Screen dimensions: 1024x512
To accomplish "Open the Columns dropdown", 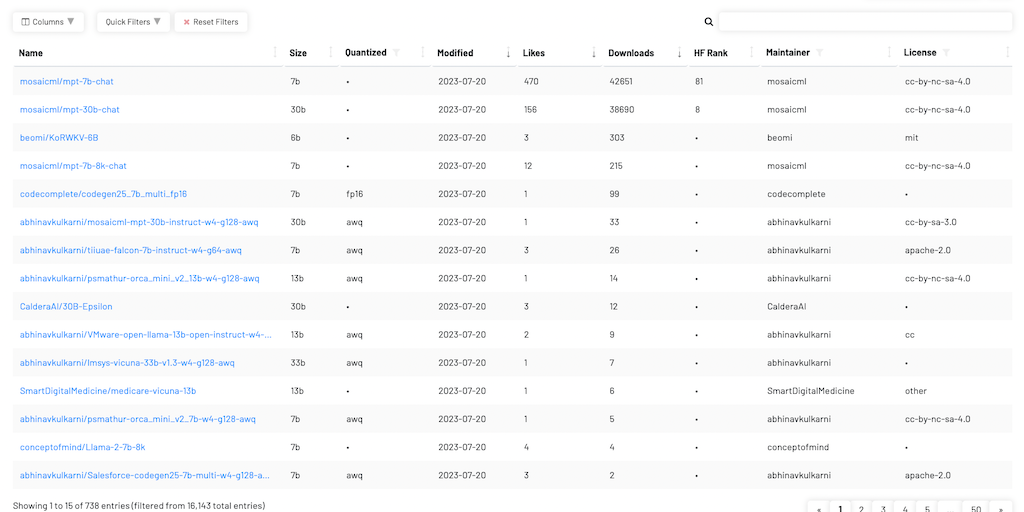I will pyautogui.click(x=47, y=21).
